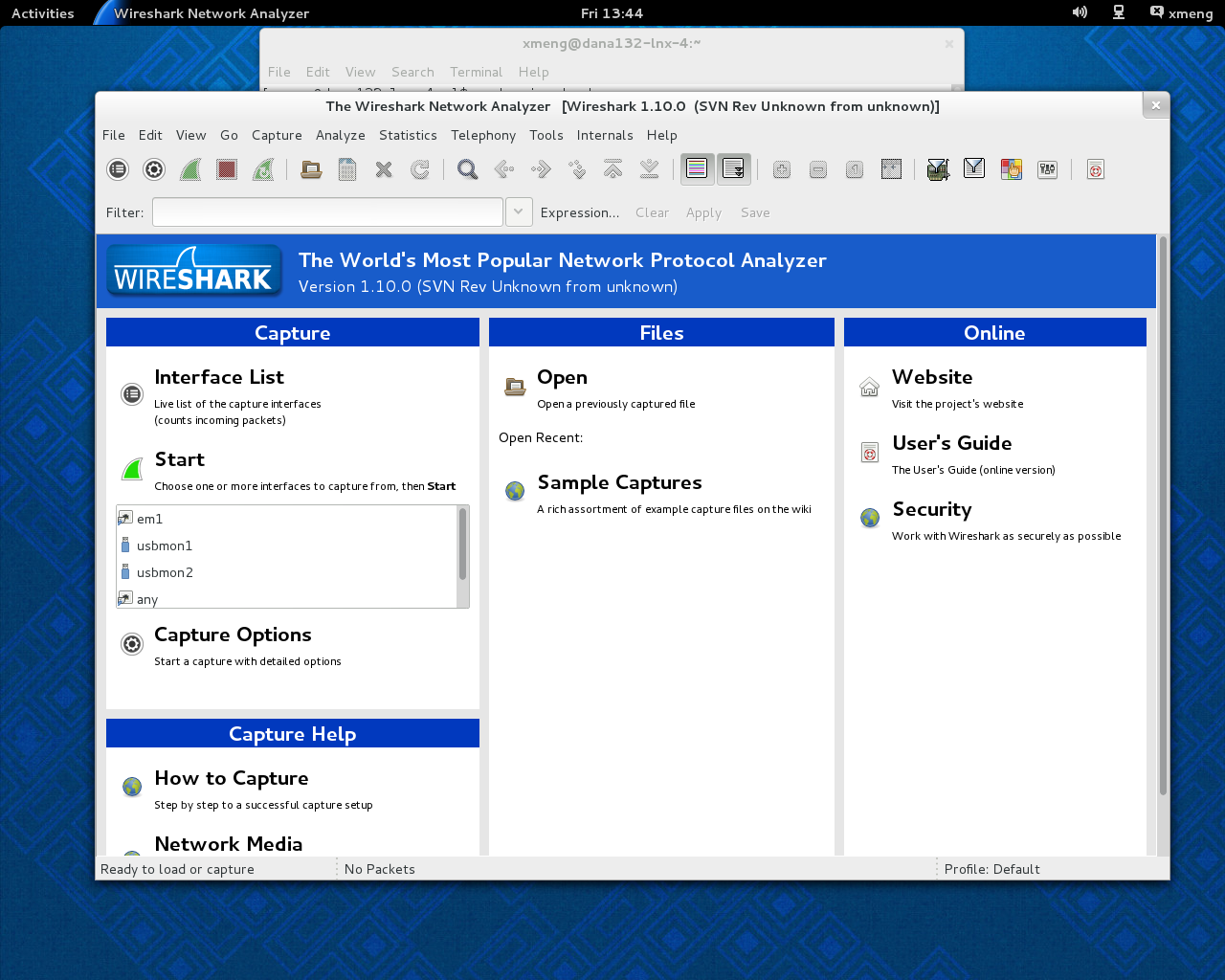Click the go to last packet icon
Image resolution: width=1225 pixels, height=980 pixels.
(x=650, y=169)
